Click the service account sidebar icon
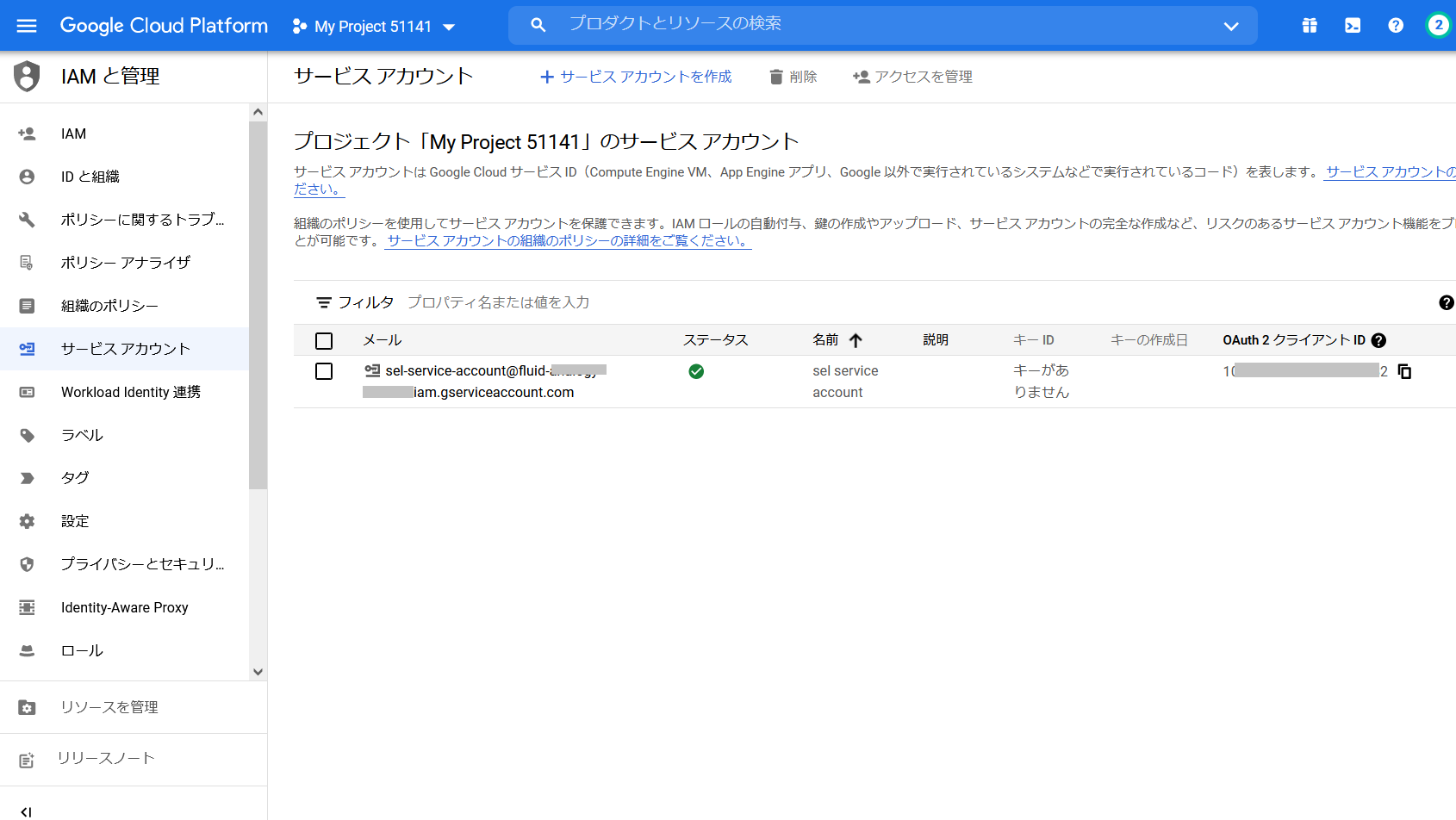1456x820 pixels. point(27,349)
